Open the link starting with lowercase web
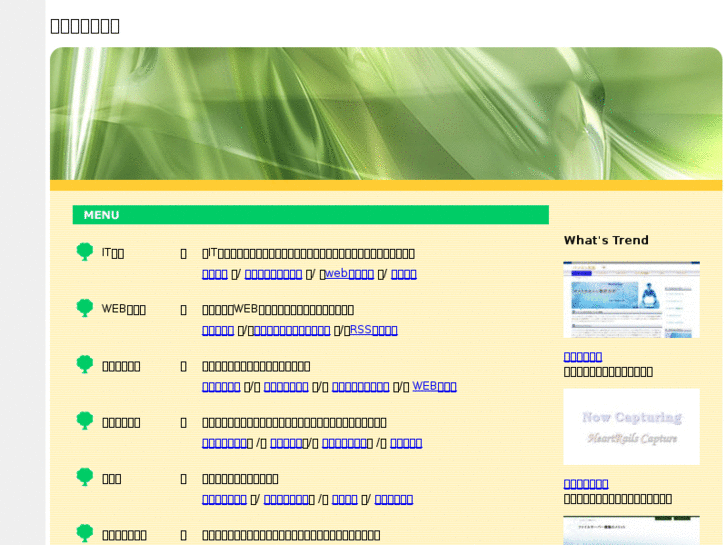The width and height of the screenshot is (727, 545). click(x=350, y=274)
